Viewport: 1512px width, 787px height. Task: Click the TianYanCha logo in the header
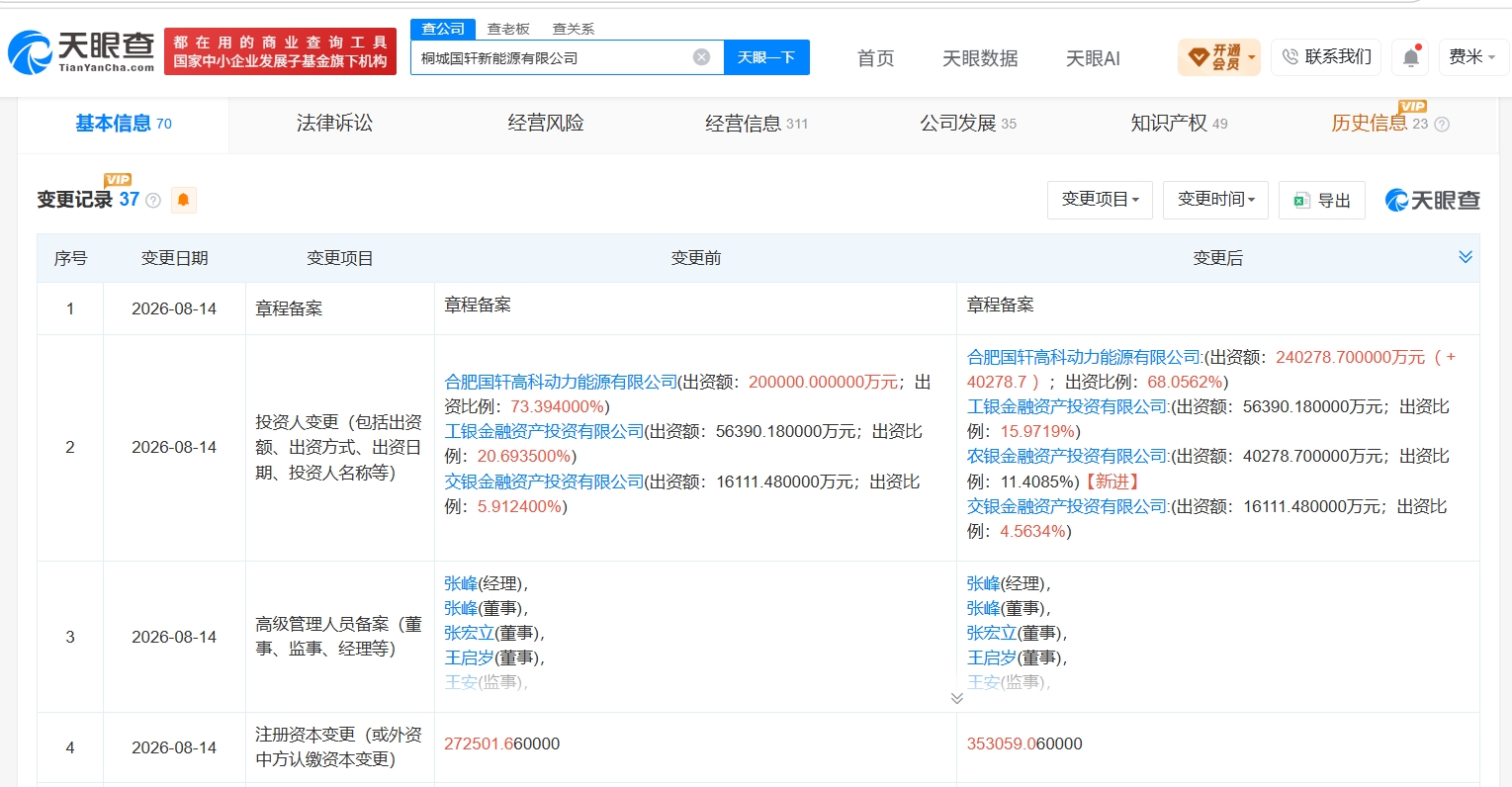click(81, 51)
